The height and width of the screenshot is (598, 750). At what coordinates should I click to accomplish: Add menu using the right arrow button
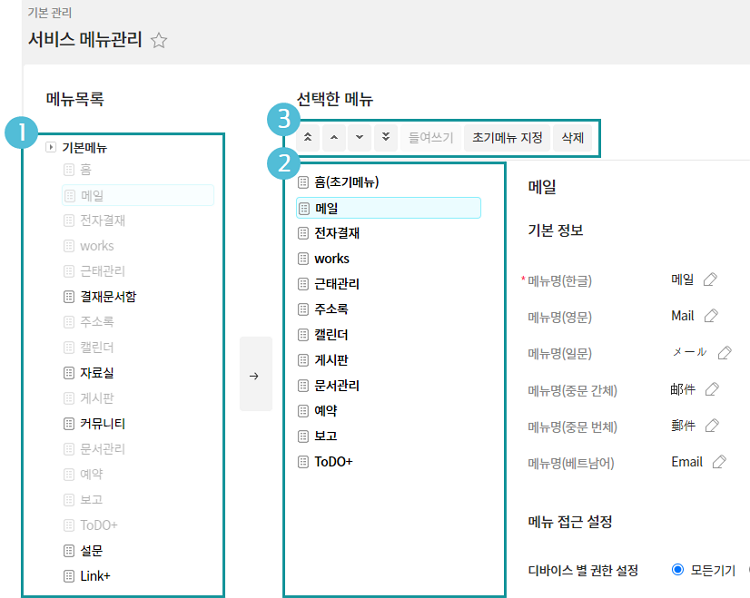tap(255, 375)
